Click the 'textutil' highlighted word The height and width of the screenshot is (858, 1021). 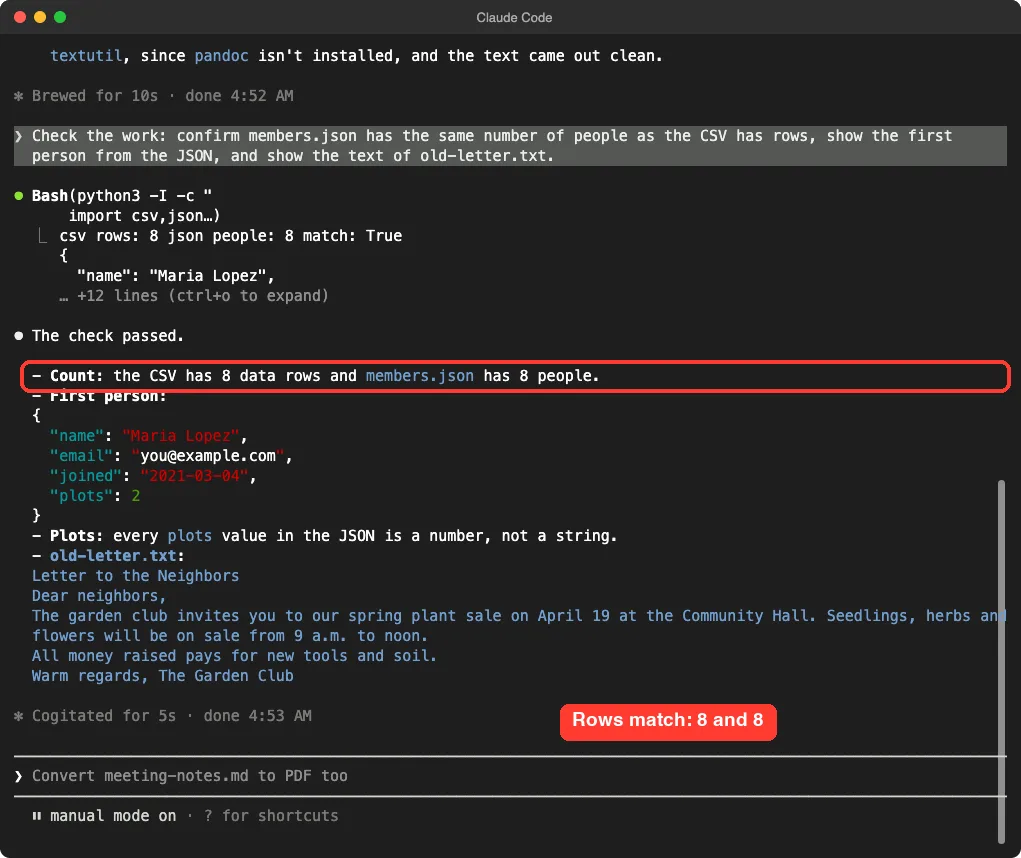pos(86,56)
